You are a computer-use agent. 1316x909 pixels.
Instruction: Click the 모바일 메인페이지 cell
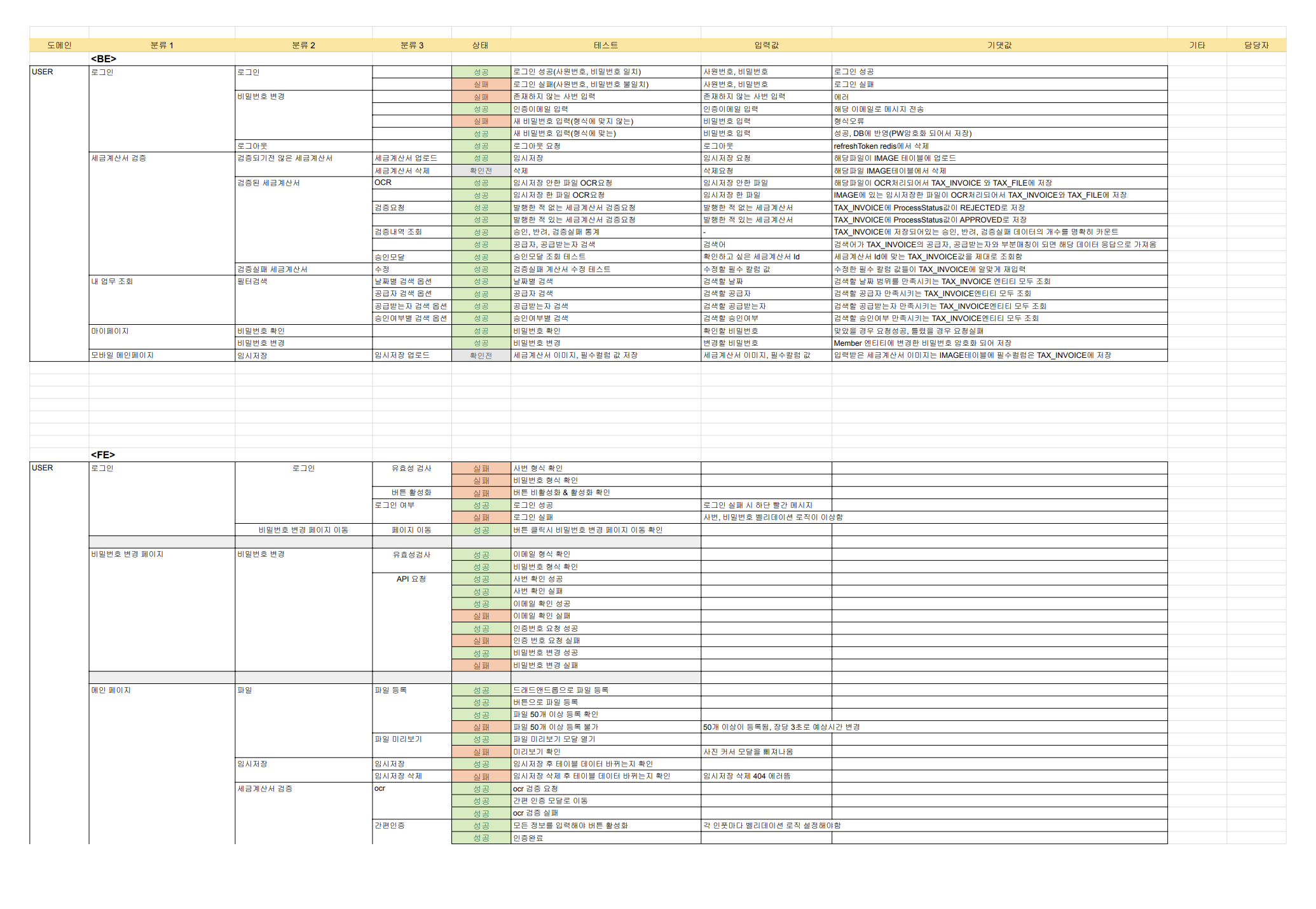pyautogui.click(x=122, y=355)
